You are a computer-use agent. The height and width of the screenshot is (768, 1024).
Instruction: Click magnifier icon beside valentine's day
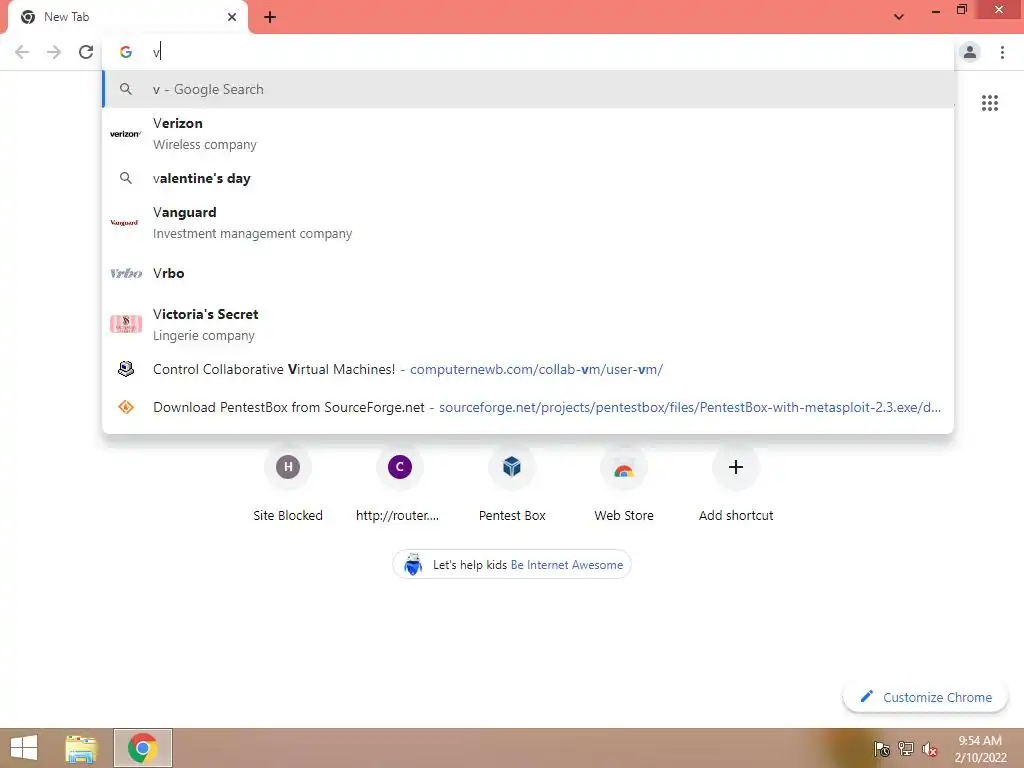pos(125,178)
